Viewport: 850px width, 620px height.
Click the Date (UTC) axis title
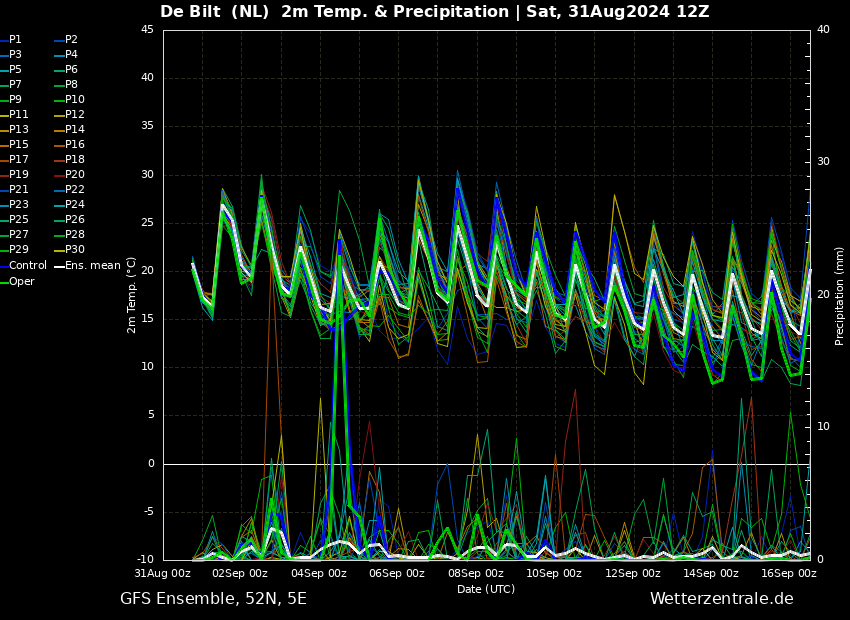tap(486, 589)
